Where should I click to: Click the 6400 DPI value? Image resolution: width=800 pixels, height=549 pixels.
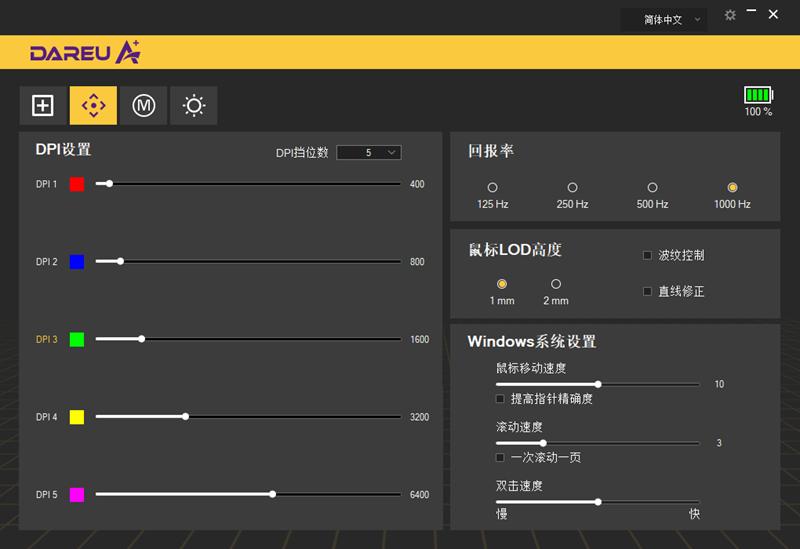pos(419,494)
